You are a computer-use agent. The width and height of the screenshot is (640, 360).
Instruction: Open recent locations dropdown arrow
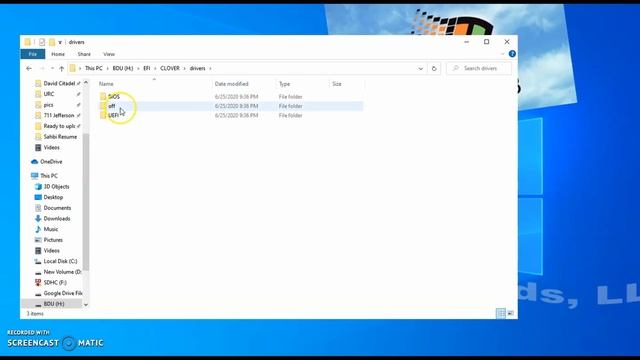tap(52, 68)
